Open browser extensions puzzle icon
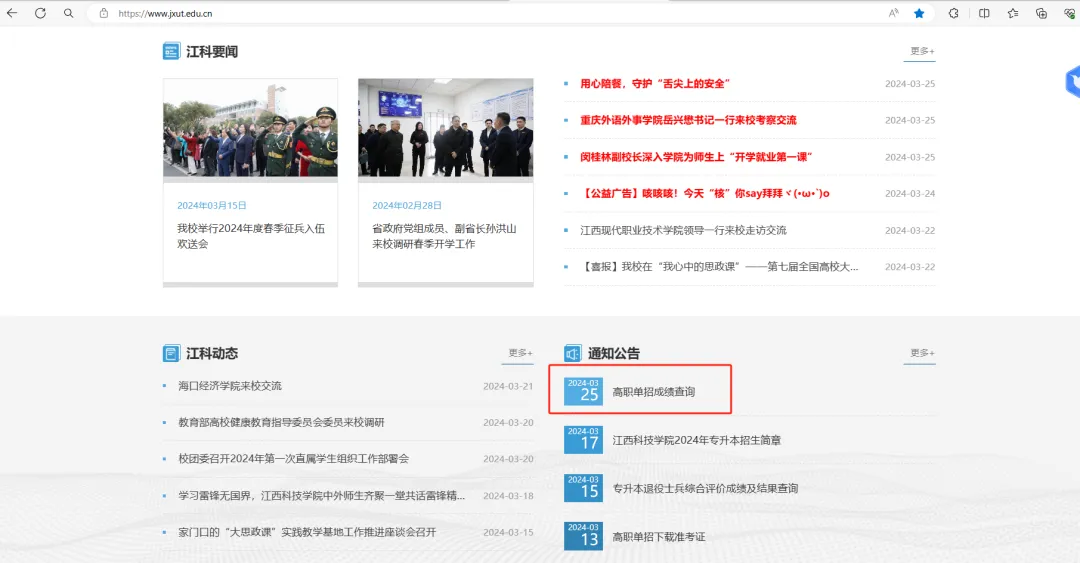This screenshot has width=1080, height=563. coord(953,13)
